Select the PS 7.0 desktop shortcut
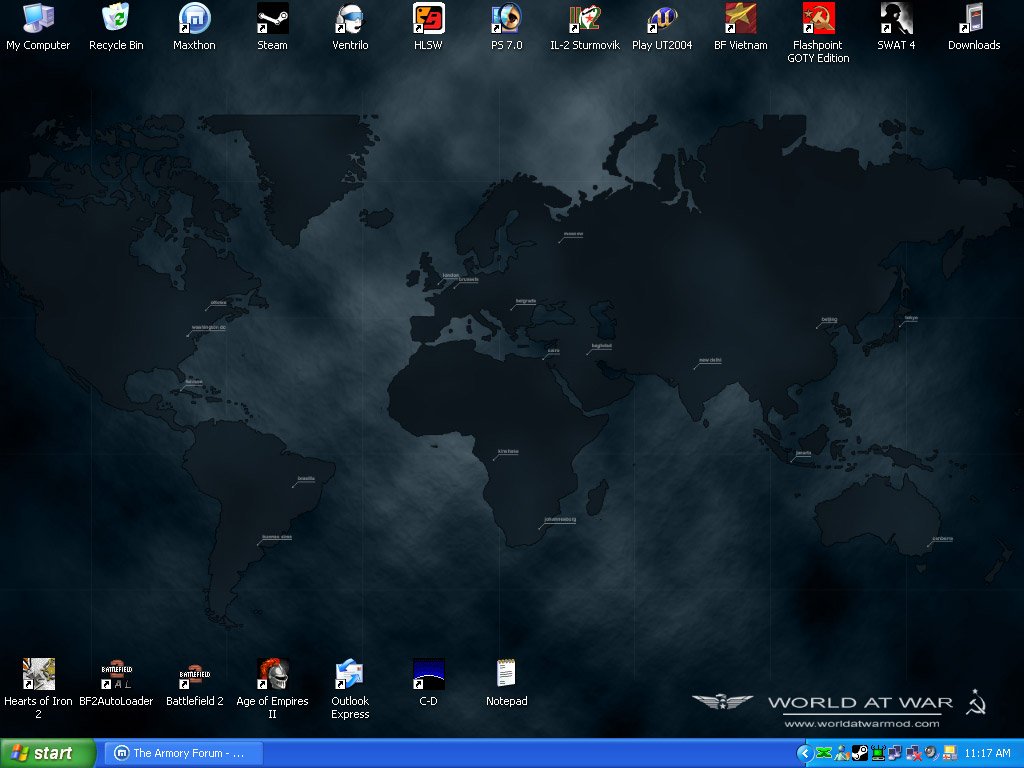The height and width of the screenshot is (768, 1024). coord(506,19)
